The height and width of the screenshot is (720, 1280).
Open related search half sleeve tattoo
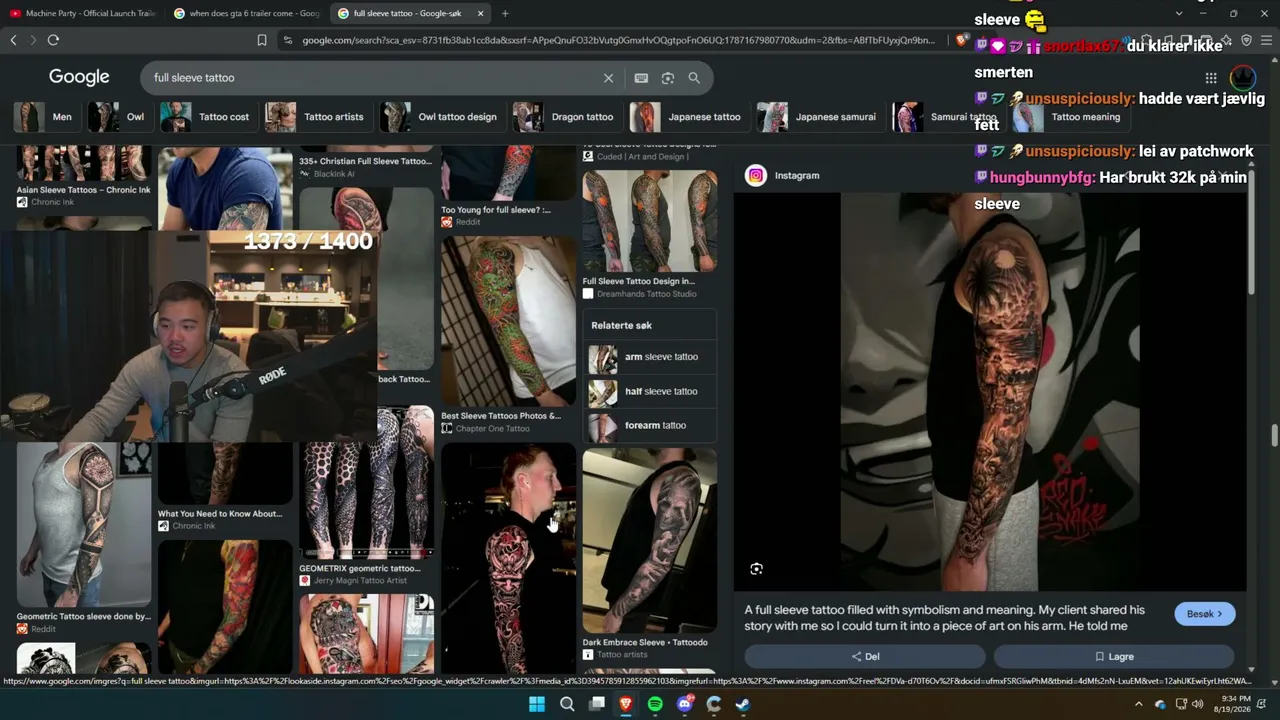pos(650,391)
